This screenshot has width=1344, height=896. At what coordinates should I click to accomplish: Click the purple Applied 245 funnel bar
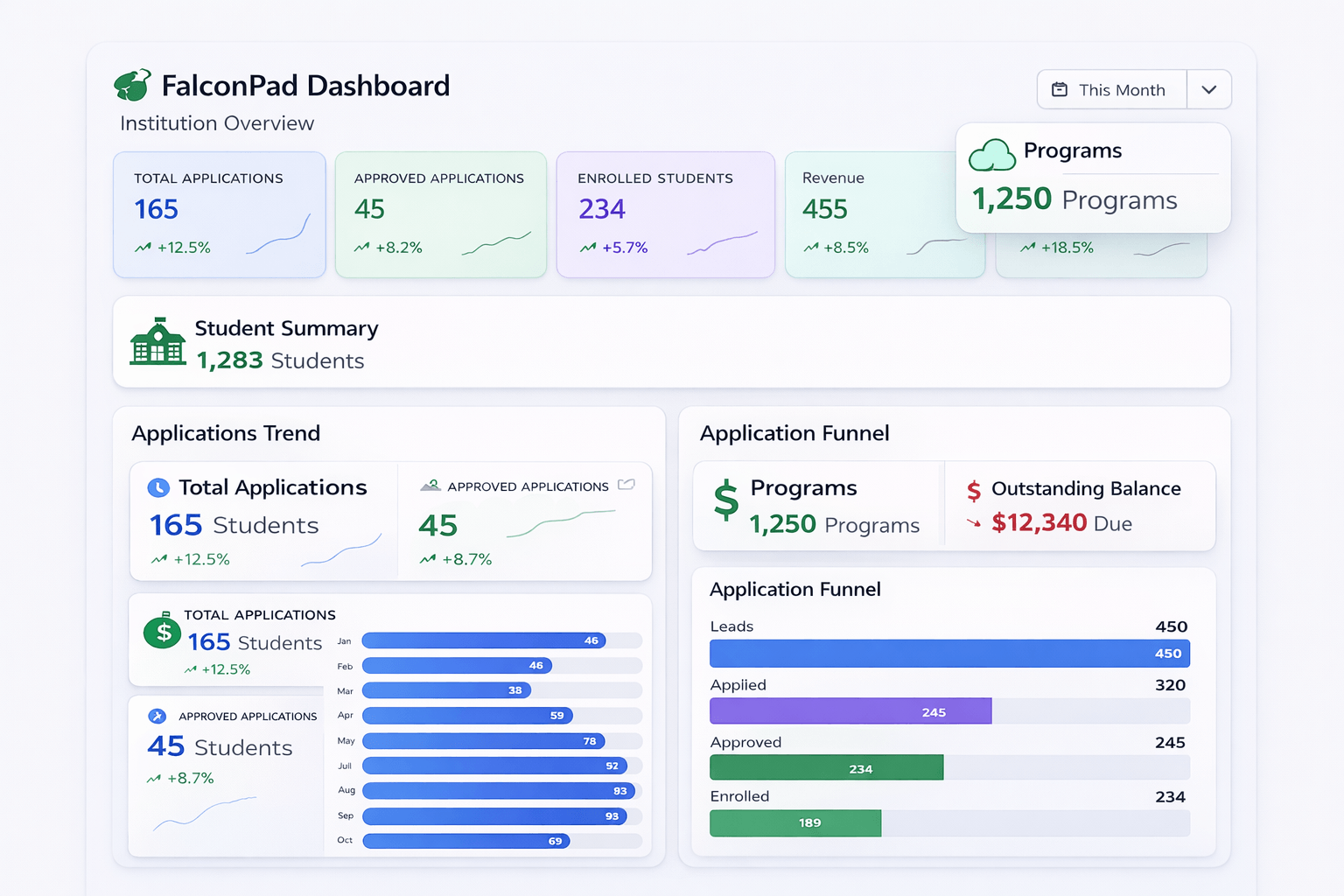(850, 711)
